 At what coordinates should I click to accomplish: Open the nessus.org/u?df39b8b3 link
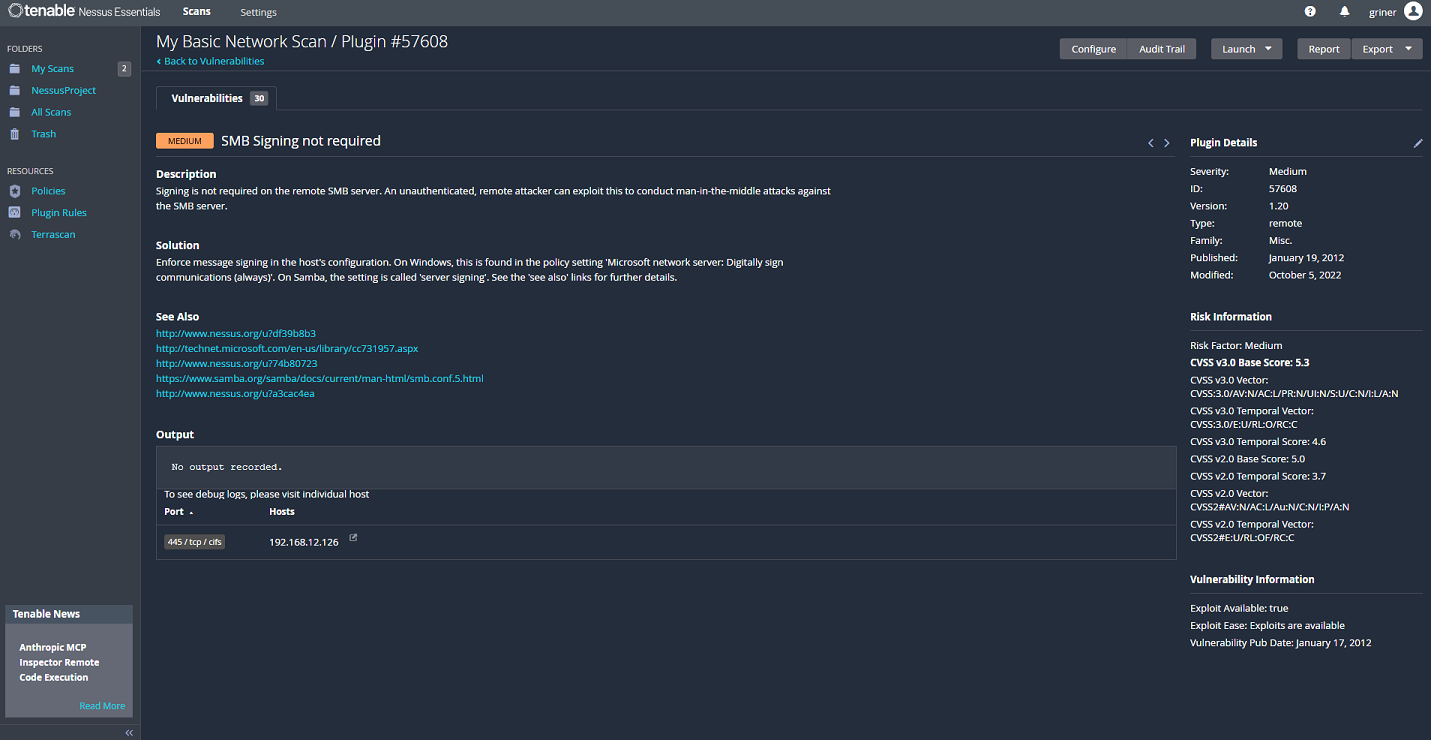[236, 333]
